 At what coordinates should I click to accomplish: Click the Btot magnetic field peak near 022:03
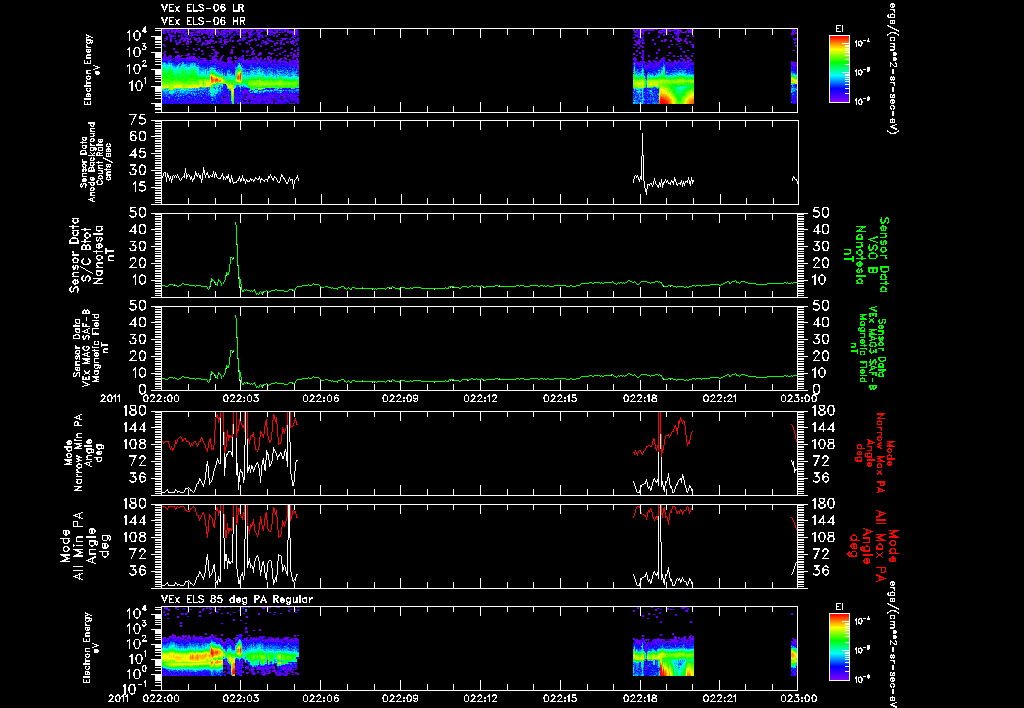click(236, 224)
